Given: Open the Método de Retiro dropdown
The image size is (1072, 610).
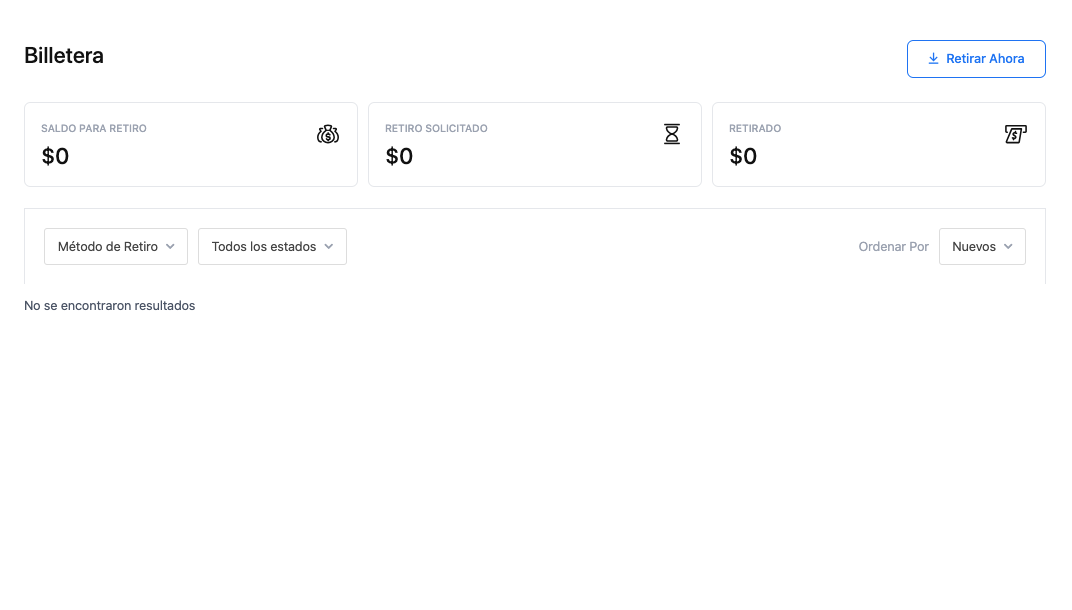Looking at the screenshot, I should 116,246.
